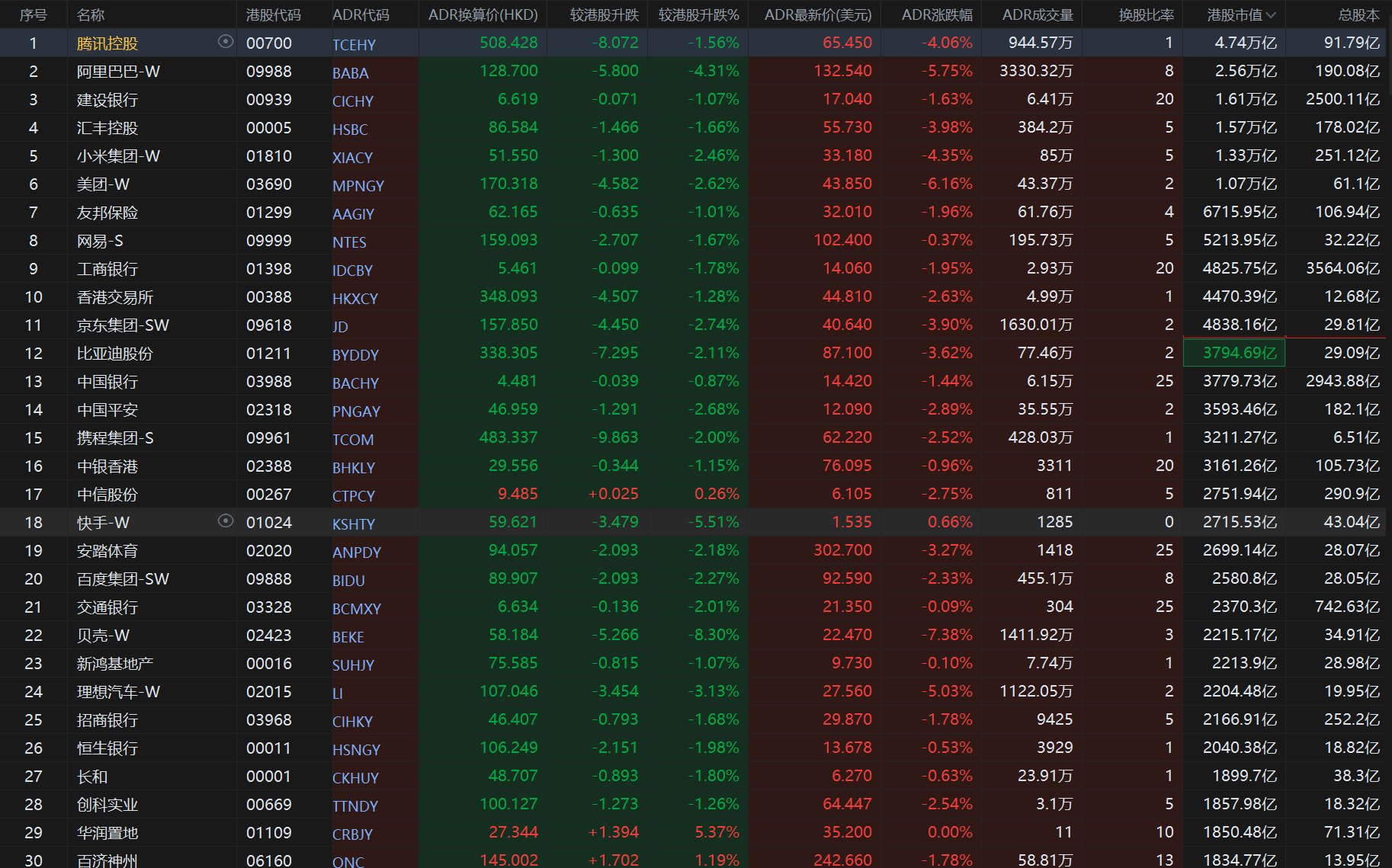Select 中国平安 stock name
The width and height of the screenshot is (1392, 868).
(x=107, y=410)
